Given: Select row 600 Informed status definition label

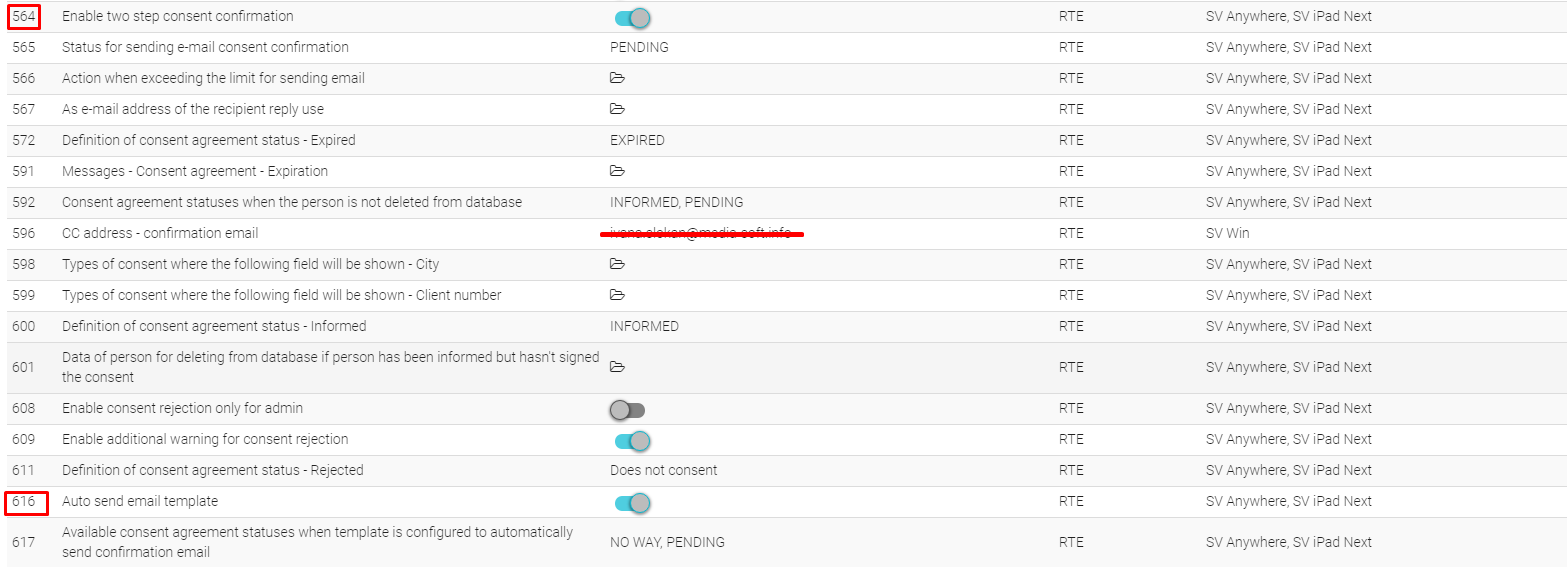Looking at the screenshot, I should tap(214, 326).
